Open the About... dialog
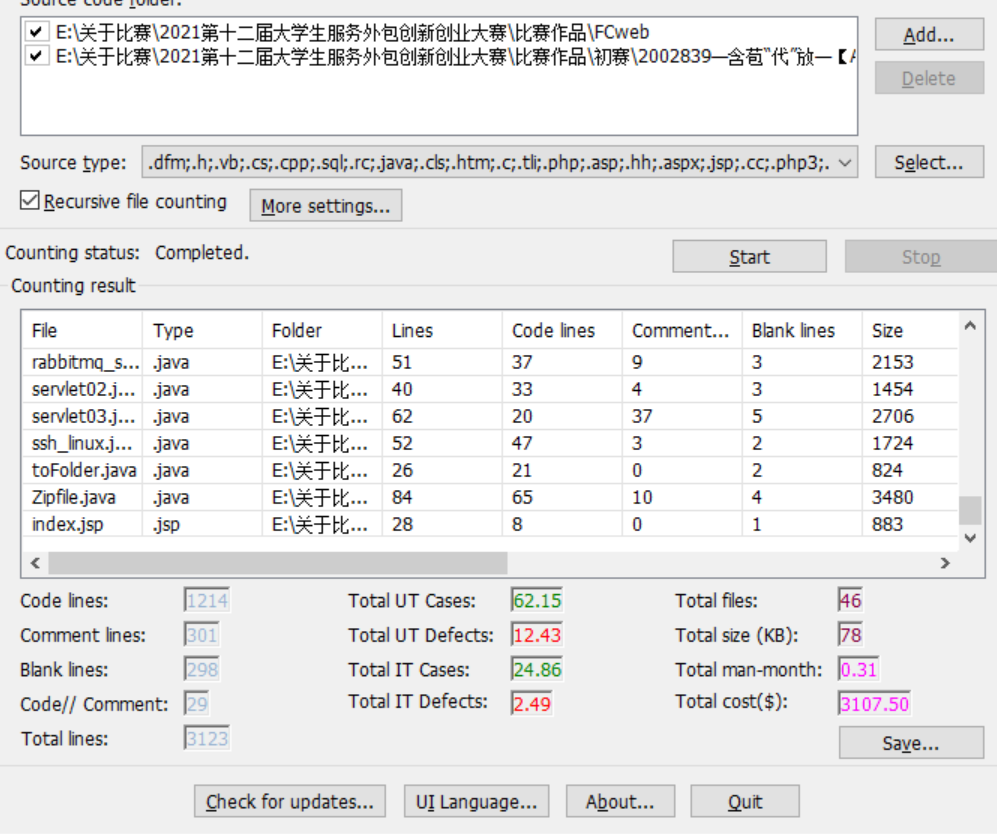Image resolution: width=997 pixels, height=834 pixels. pyautogui.click(x=620, y=801)
